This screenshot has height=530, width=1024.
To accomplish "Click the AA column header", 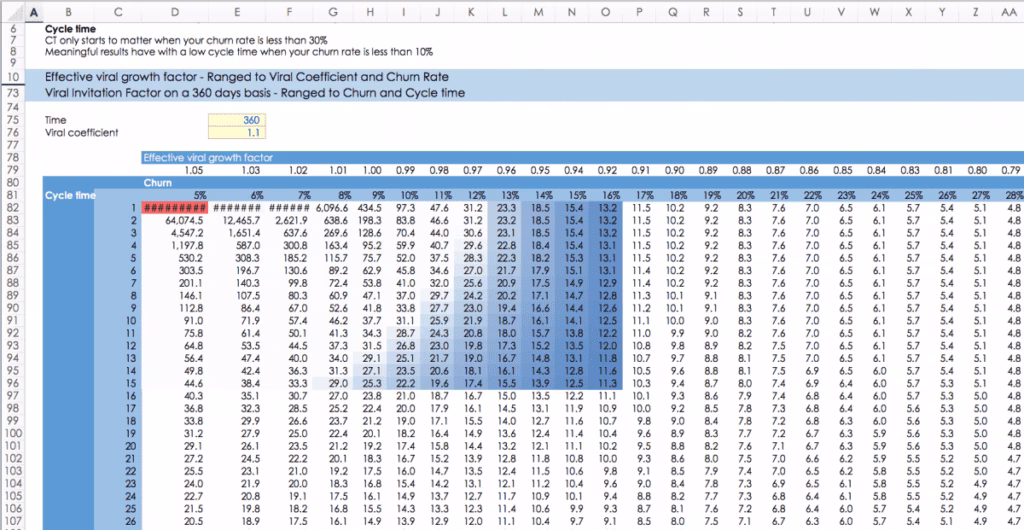I will click(x=1008, y=12).
